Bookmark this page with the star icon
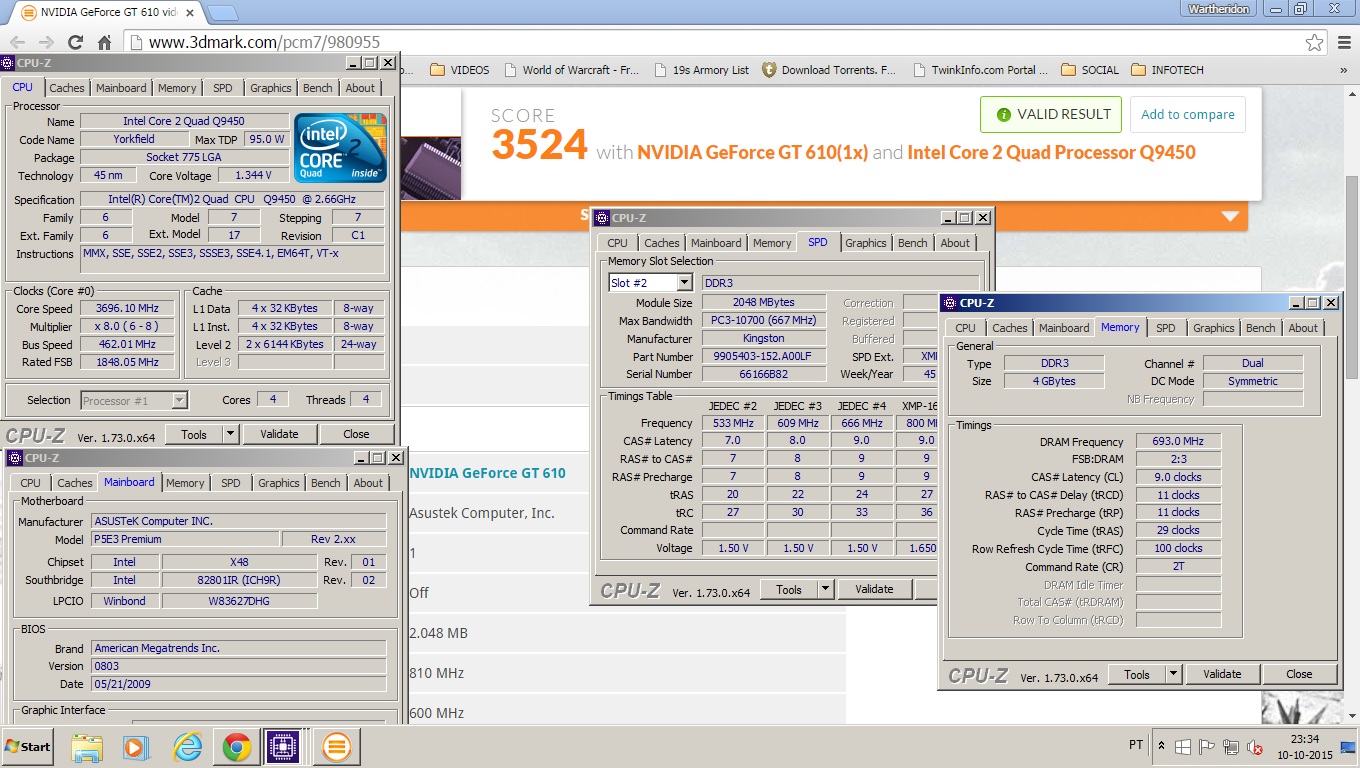 tap(1314, 42)
